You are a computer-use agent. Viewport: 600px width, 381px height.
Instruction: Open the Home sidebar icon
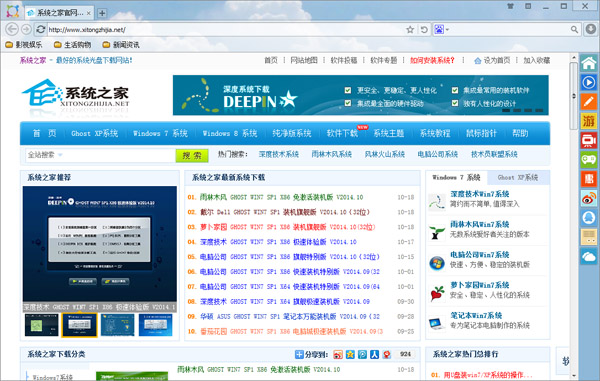coord(589,63)
